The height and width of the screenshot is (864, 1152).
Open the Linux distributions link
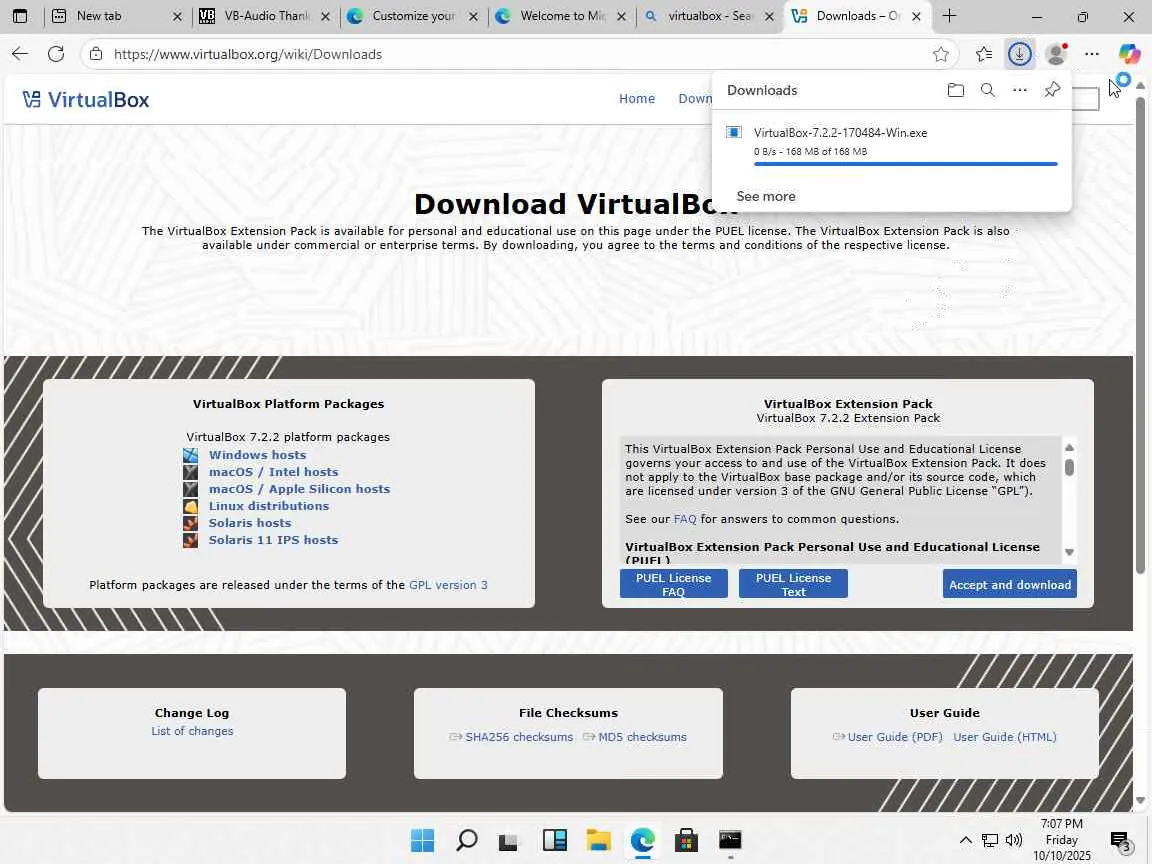tap(269, 505)
